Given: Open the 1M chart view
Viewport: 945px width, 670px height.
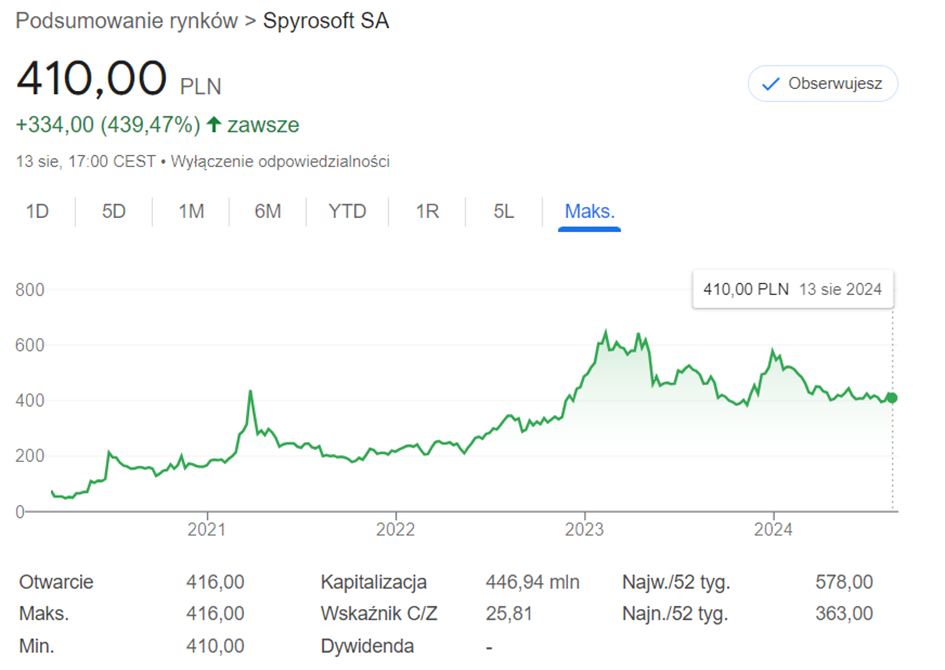Looking at the screenshot, I should click(x=190, y=211).
